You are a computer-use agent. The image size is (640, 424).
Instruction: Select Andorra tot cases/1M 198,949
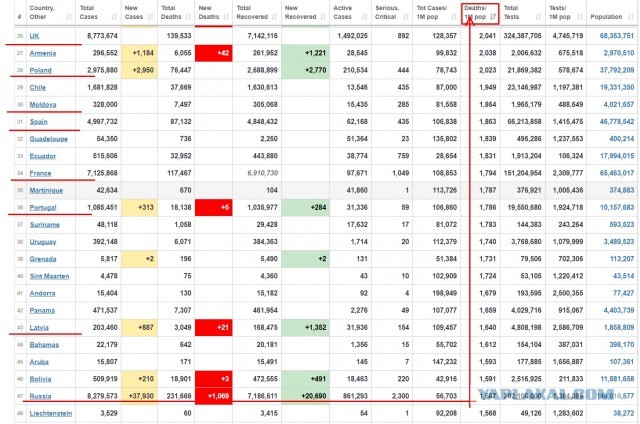coord(444,293)
